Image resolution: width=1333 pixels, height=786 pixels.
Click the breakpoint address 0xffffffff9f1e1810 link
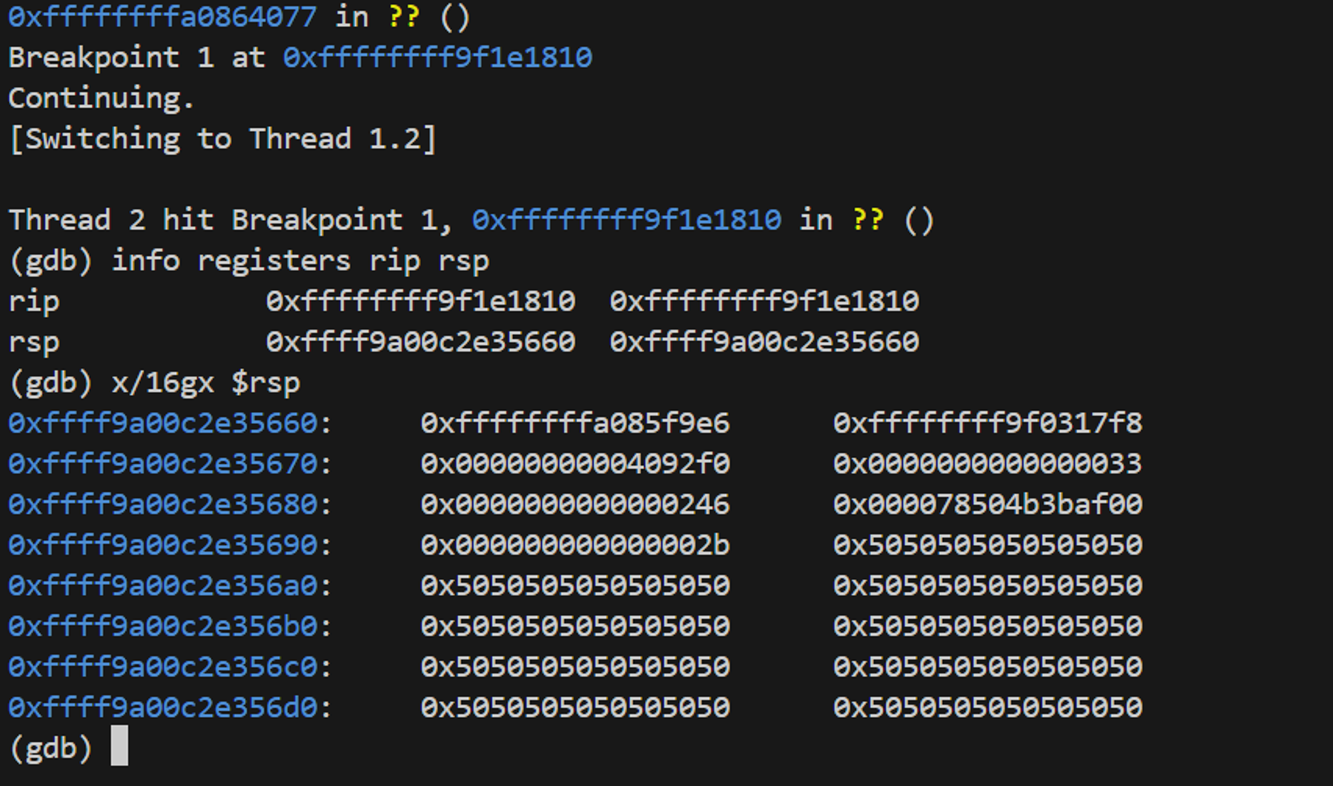tap(438, 57)
